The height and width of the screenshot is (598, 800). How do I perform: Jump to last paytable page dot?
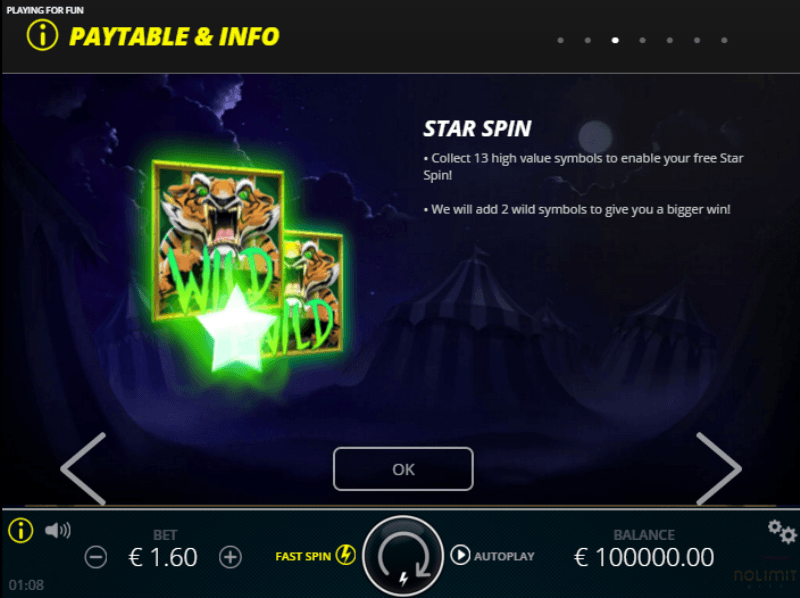tap(724, 40)
